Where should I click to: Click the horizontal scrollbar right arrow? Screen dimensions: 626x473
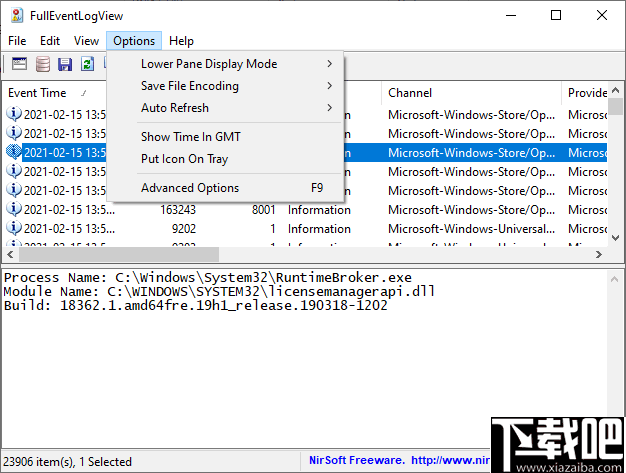click(598, 255)
